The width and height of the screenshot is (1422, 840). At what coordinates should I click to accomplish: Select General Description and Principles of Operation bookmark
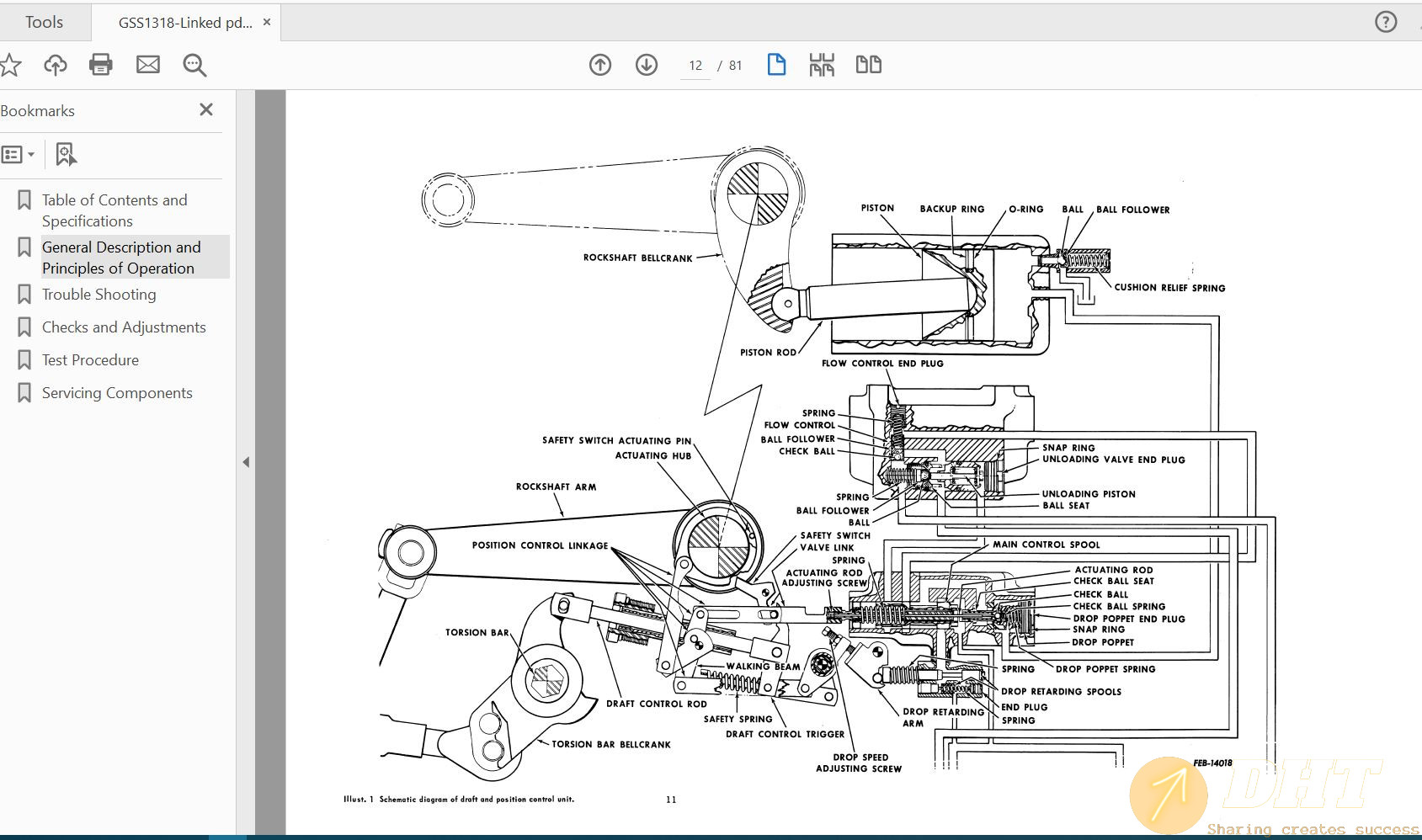(122, 258)
